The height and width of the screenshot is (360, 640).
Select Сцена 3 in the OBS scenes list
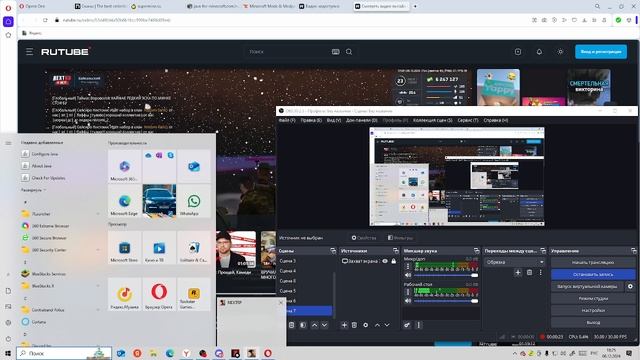point(306,261)
